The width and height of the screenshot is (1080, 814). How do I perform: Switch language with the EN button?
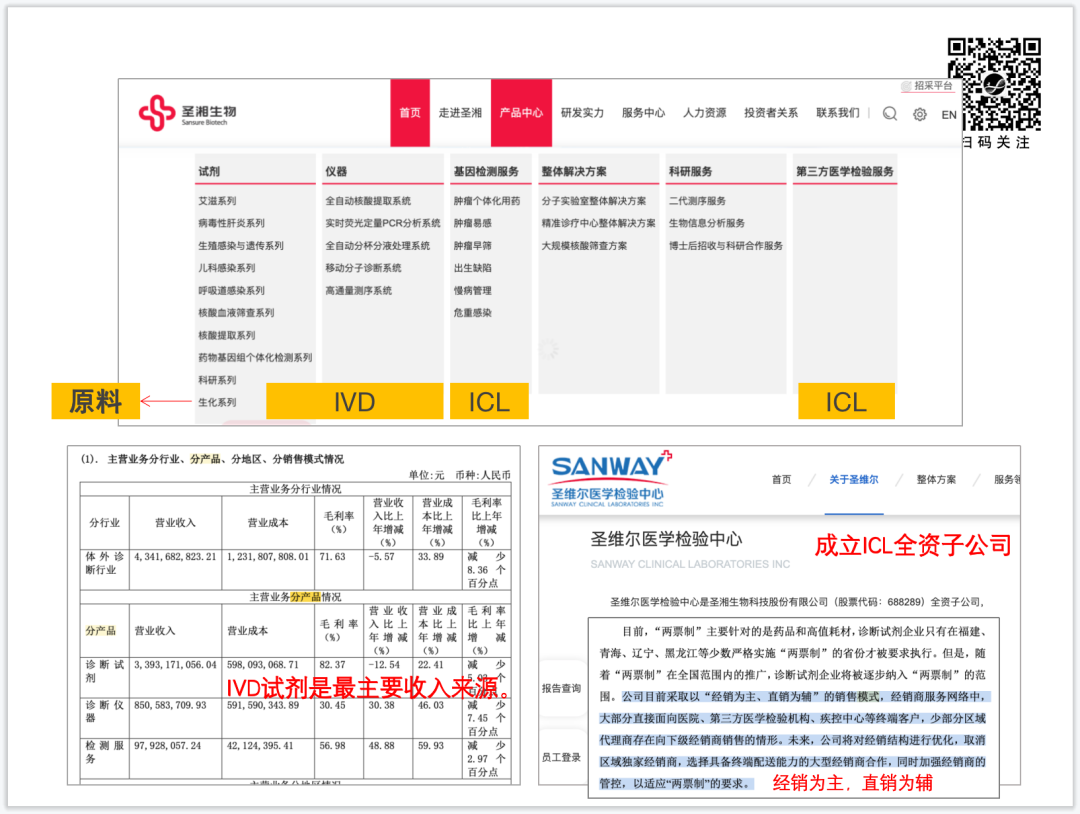coord(948,114)
